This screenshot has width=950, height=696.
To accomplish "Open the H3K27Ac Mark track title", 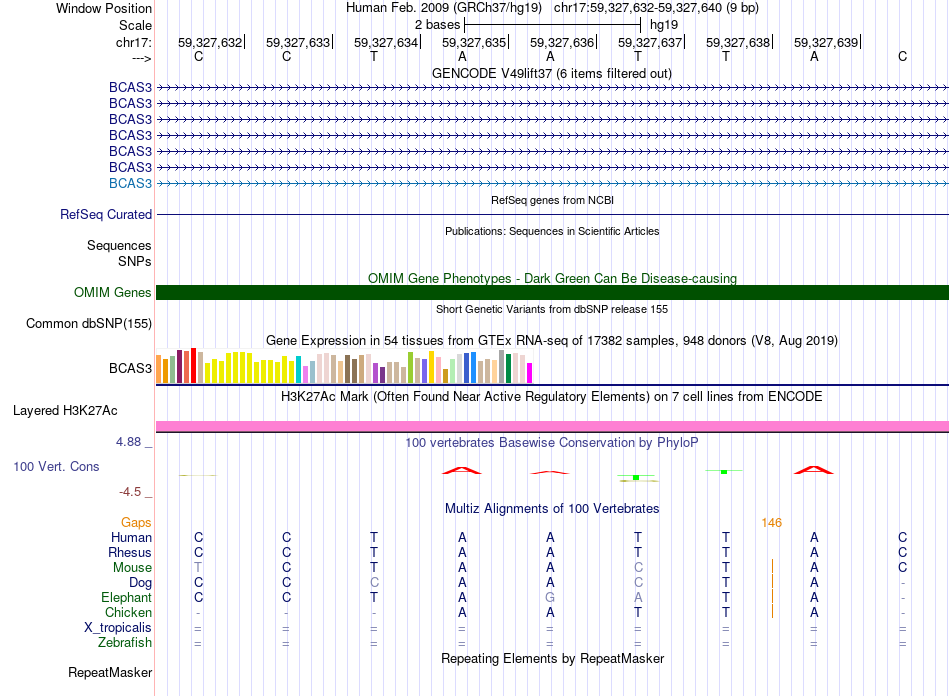I will [551, 397].
